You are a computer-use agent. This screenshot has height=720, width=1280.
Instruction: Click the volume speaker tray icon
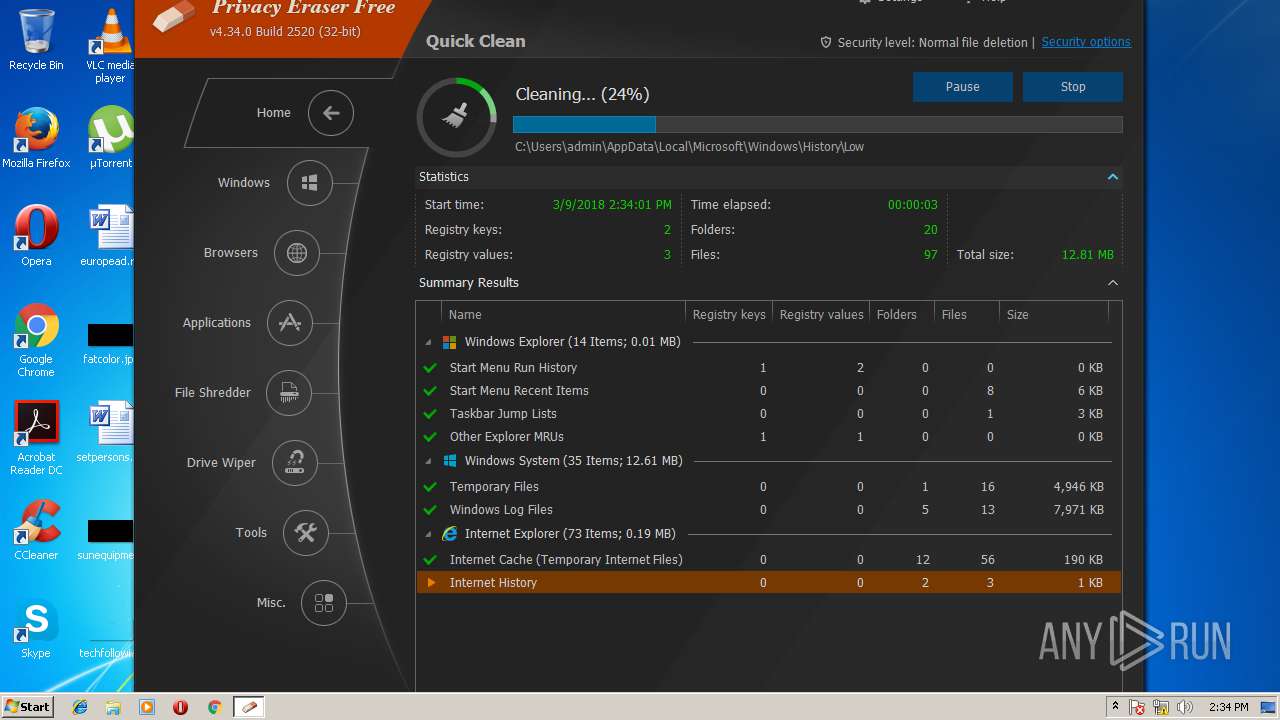[x=1185, y=707]
